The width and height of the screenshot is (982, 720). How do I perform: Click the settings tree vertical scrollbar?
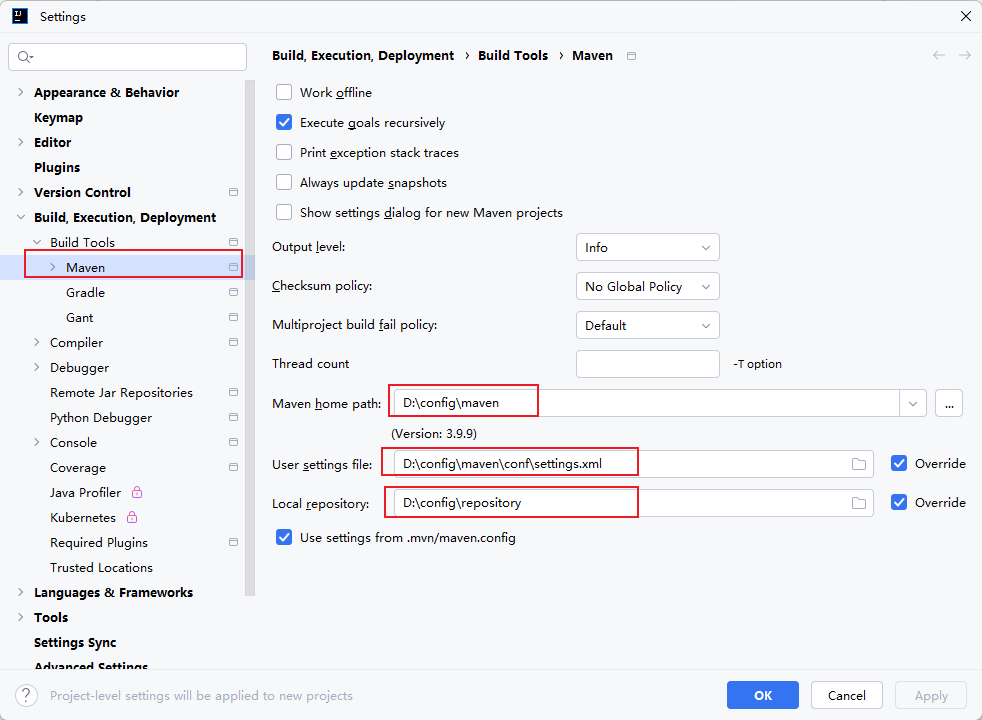click(251, 338)
